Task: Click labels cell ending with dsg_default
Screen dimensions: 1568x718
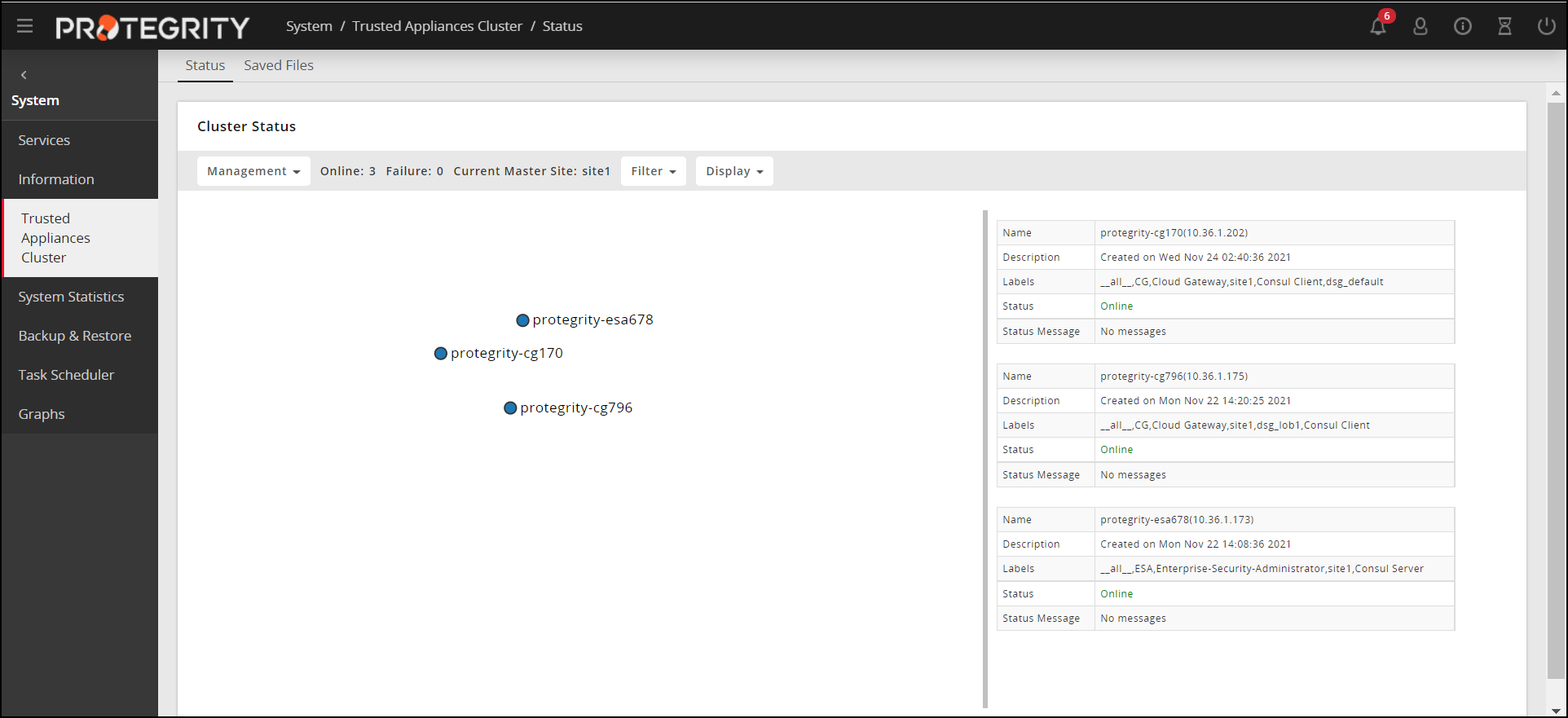Action: click(1275, 282)
